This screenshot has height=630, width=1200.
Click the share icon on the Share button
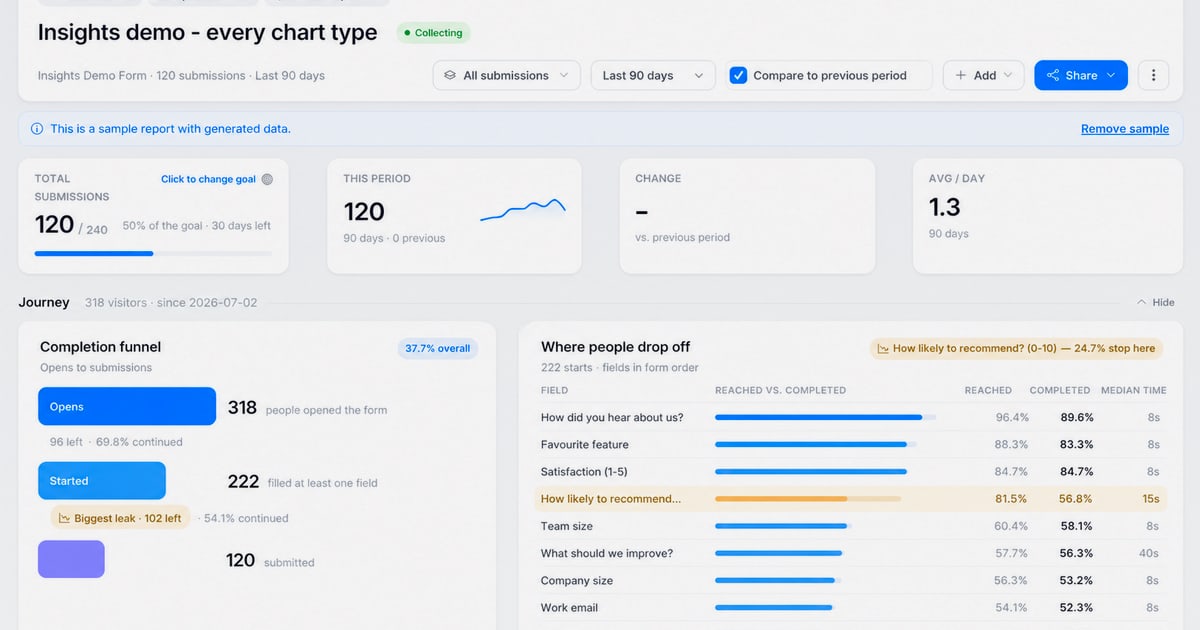tap(1053, 75)
